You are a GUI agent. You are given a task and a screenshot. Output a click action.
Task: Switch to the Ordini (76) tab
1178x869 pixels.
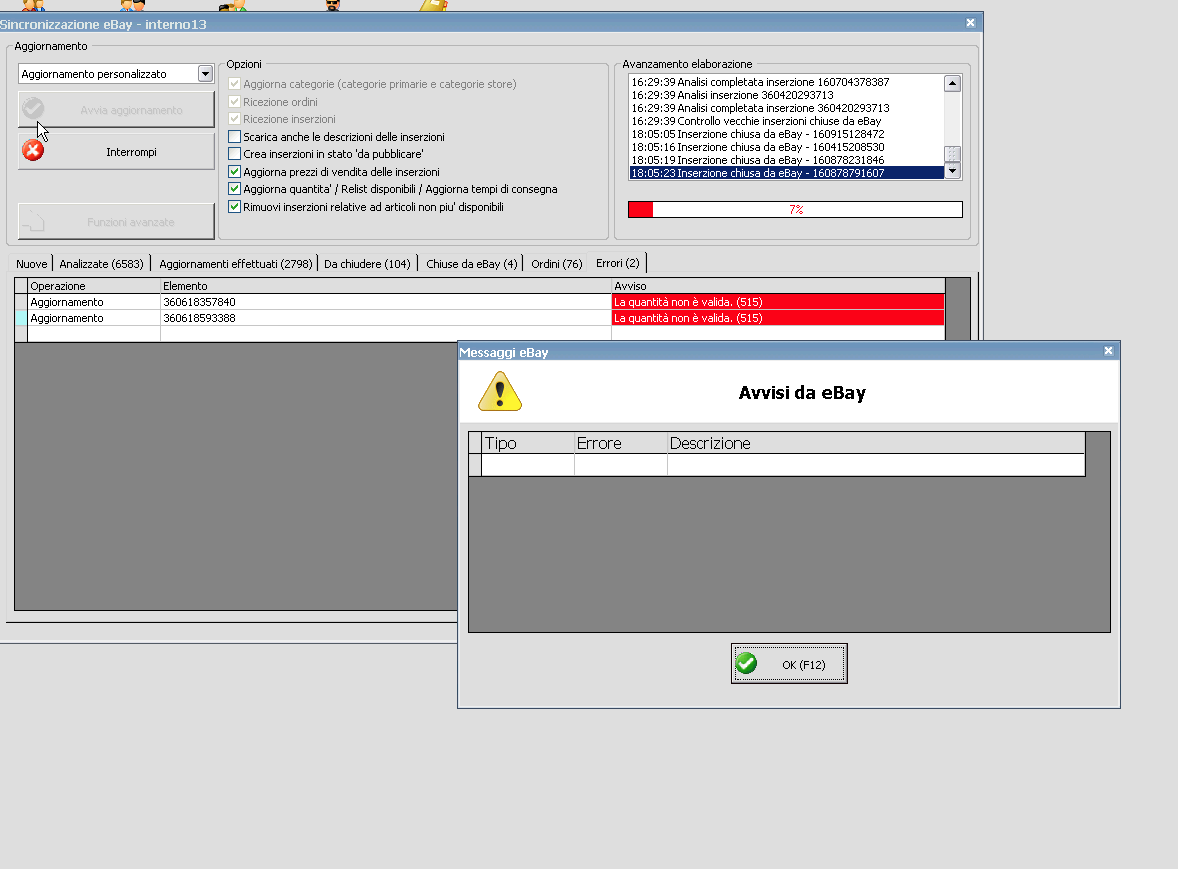coord(557,264)
